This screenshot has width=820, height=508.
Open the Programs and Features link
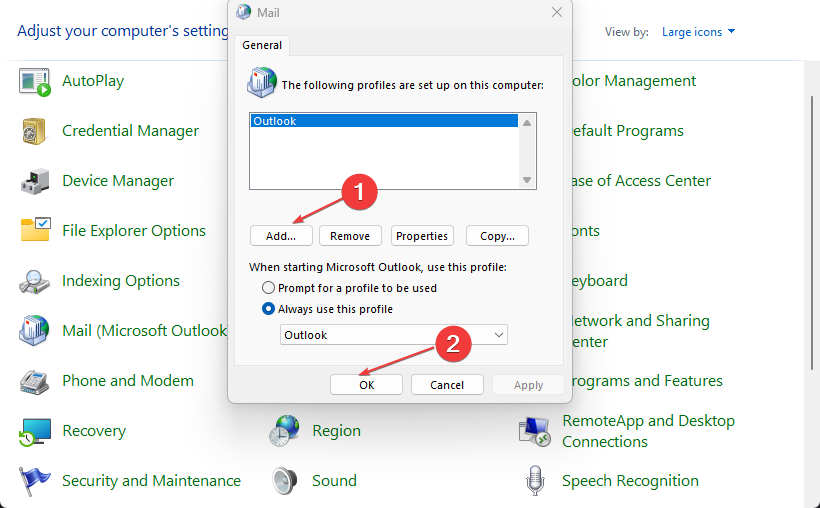click(x=647, y=381)
